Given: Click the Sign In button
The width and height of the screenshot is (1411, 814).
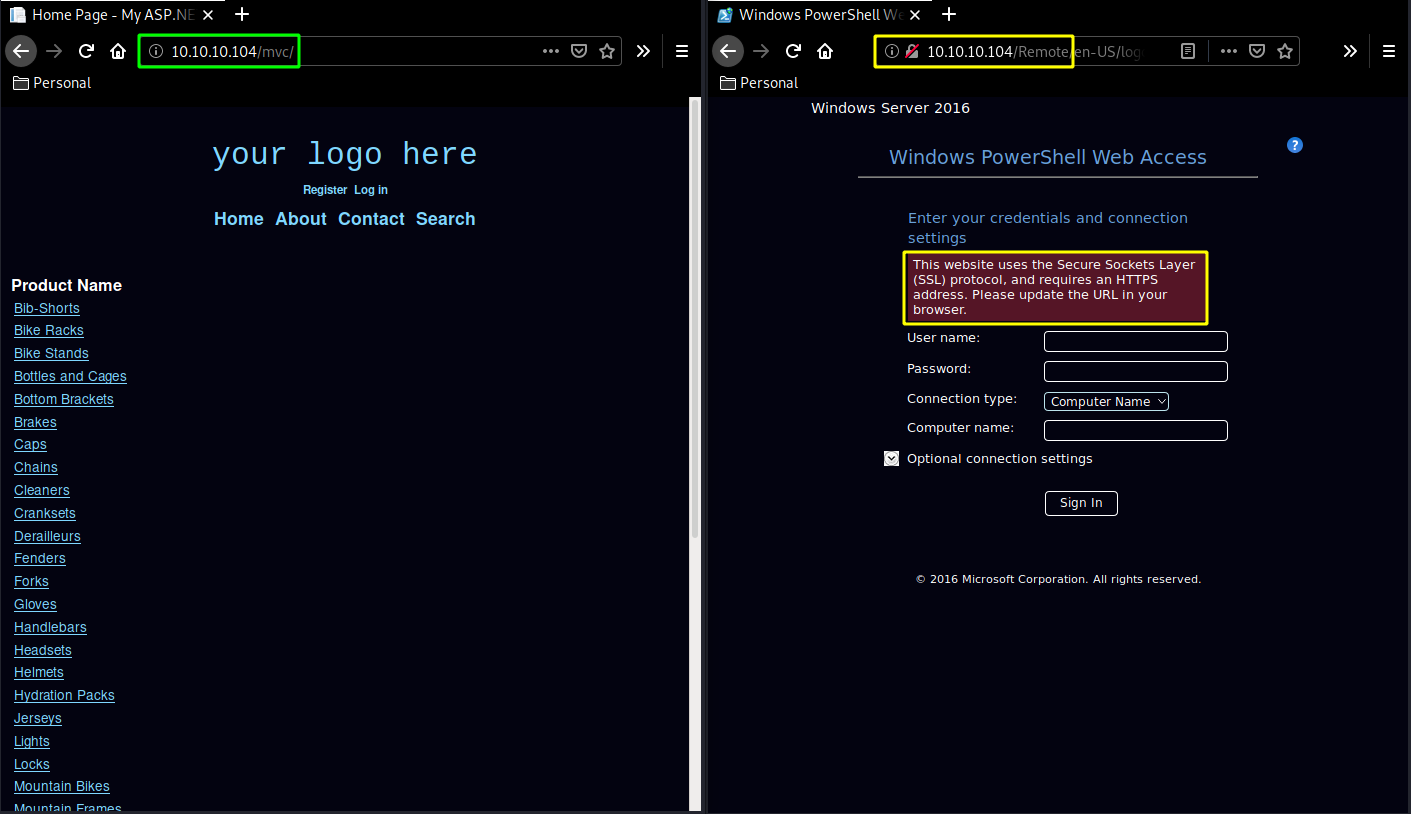Looking at the screenshot, I should pyautogui.click(x=1081, y=503).
